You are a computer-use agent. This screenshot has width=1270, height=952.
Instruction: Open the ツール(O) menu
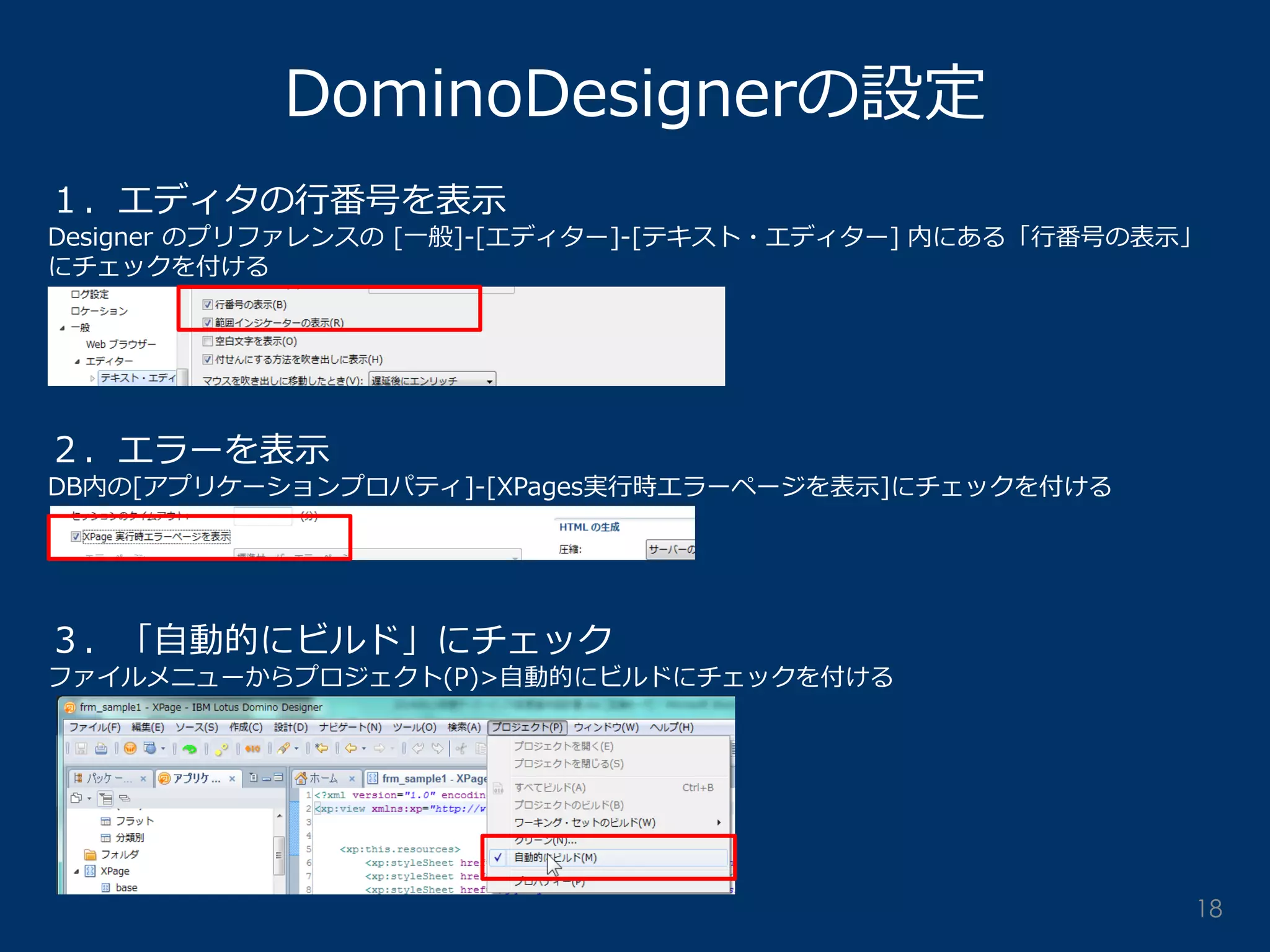coord(414,727)
